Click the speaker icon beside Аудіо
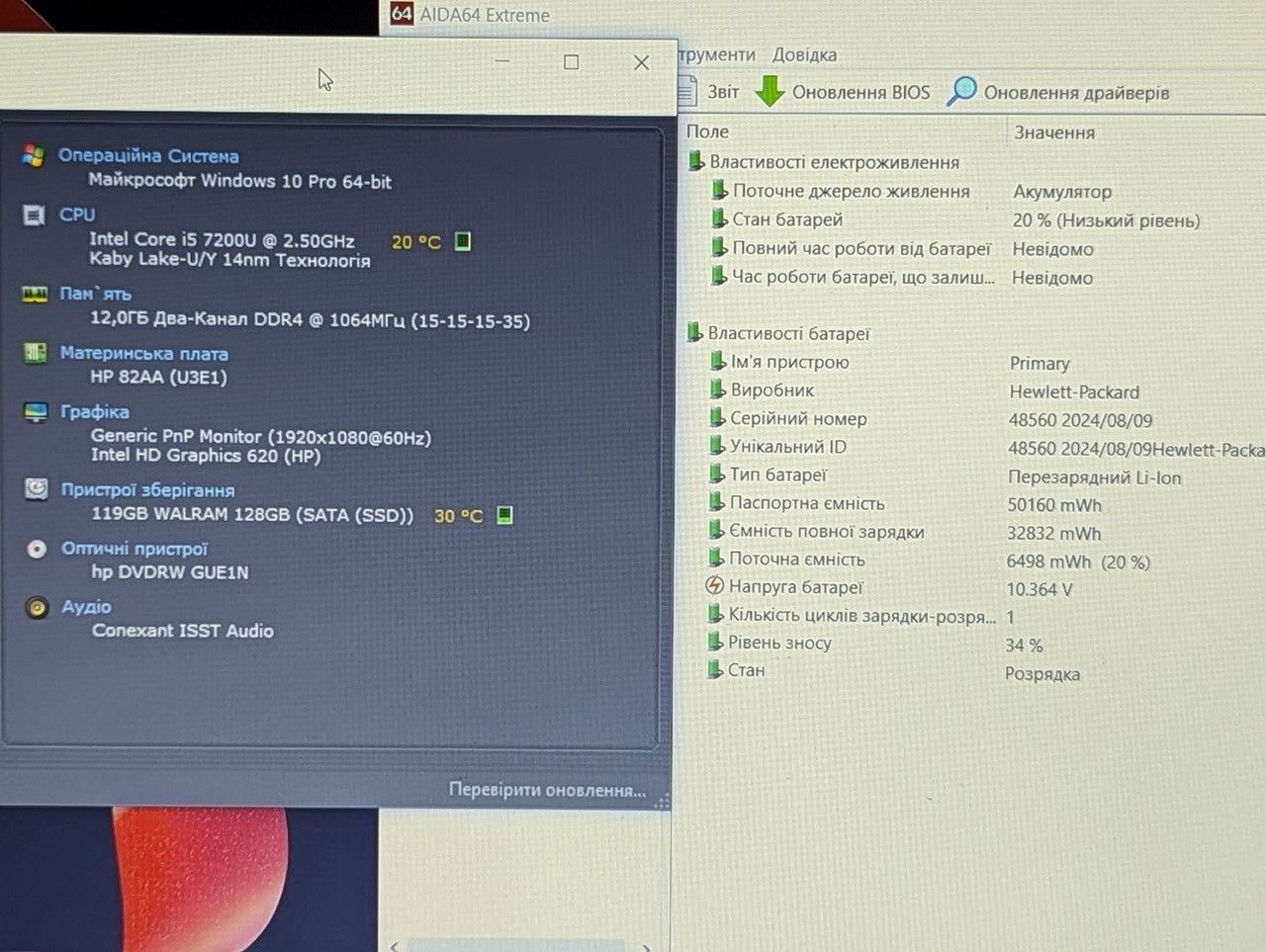This screenshot has width=1266, height=952. point(38,607)
